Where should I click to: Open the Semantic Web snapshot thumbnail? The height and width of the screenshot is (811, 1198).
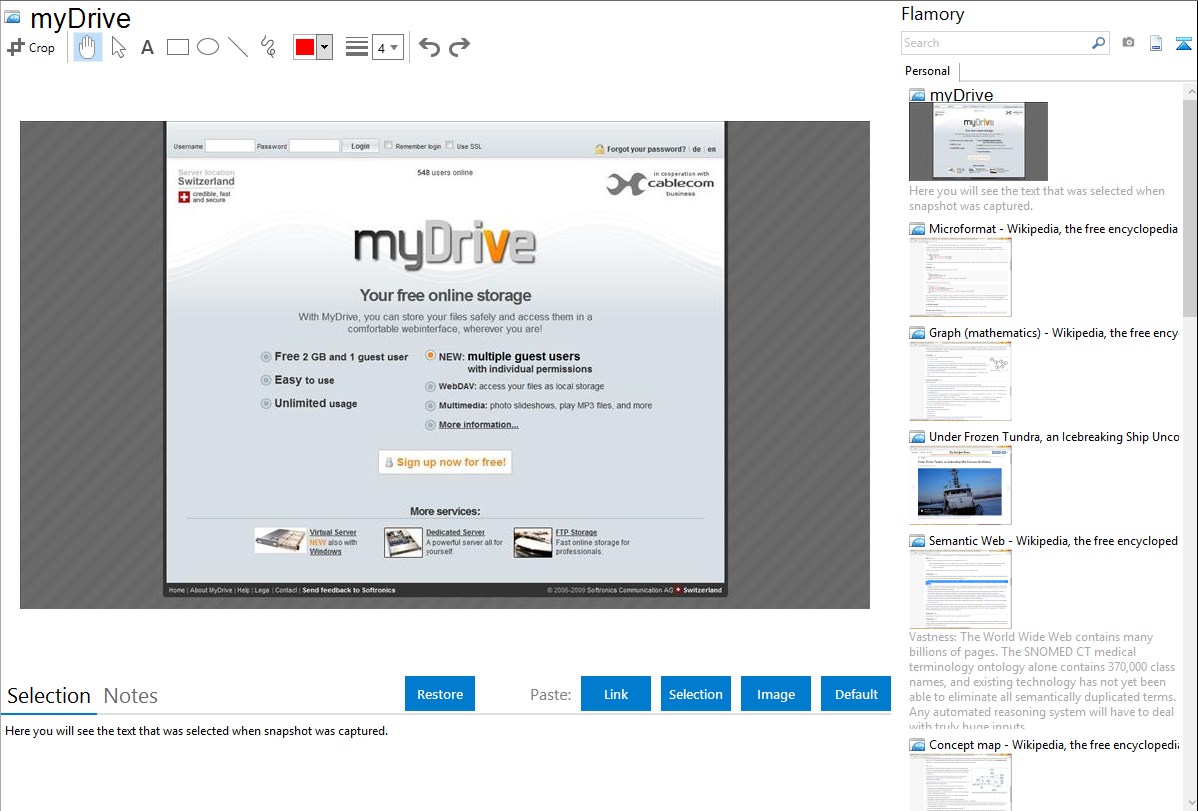[960, 589]
